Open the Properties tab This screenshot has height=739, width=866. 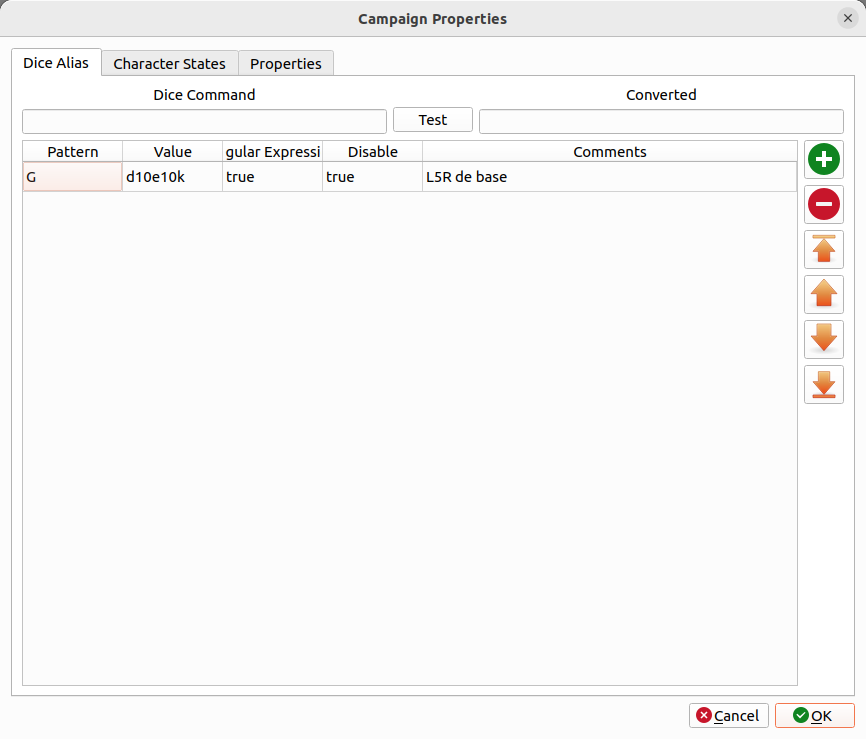coord(285,63)
